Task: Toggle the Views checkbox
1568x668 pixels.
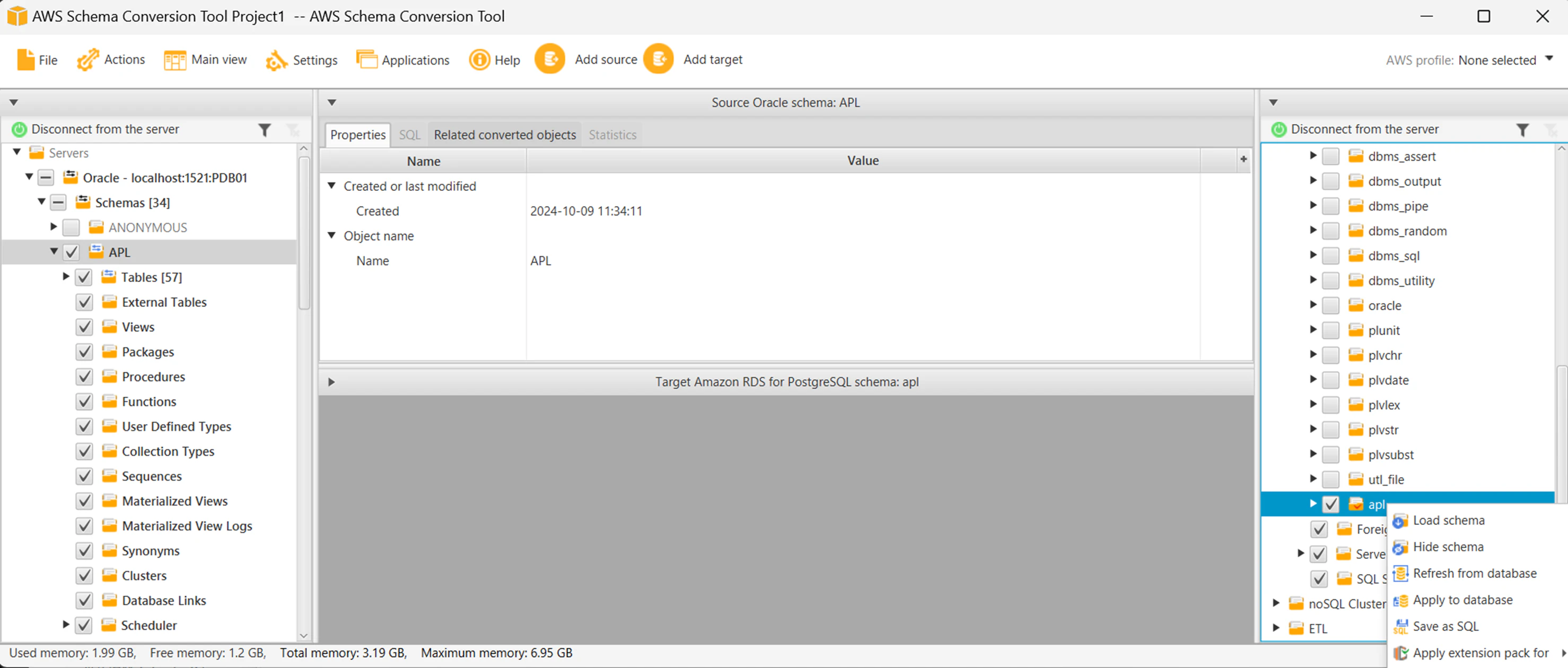Action: pos(85,327)
